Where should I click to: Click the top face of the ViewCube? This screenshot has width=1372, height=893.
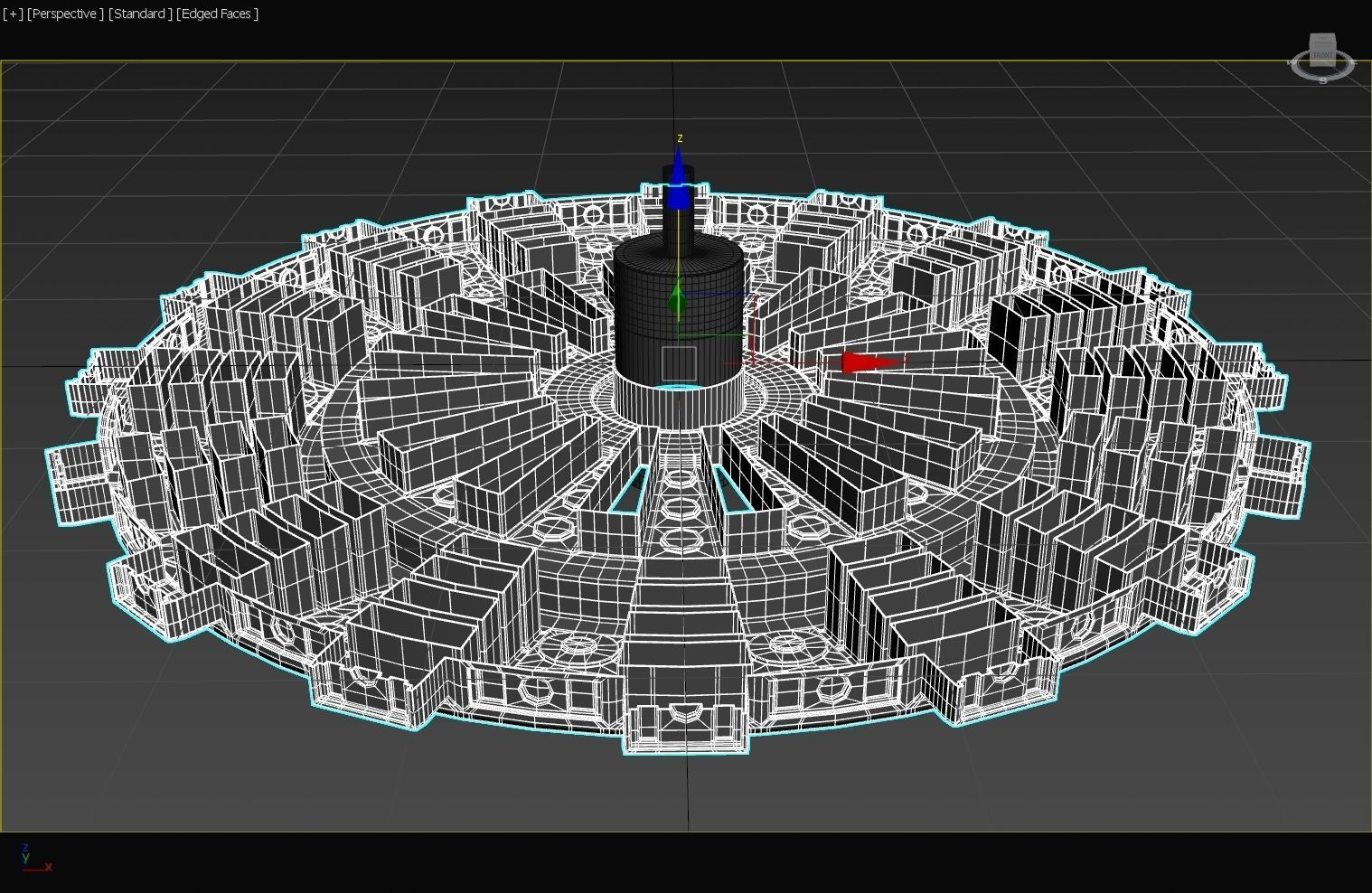(x=1321, y=39)
